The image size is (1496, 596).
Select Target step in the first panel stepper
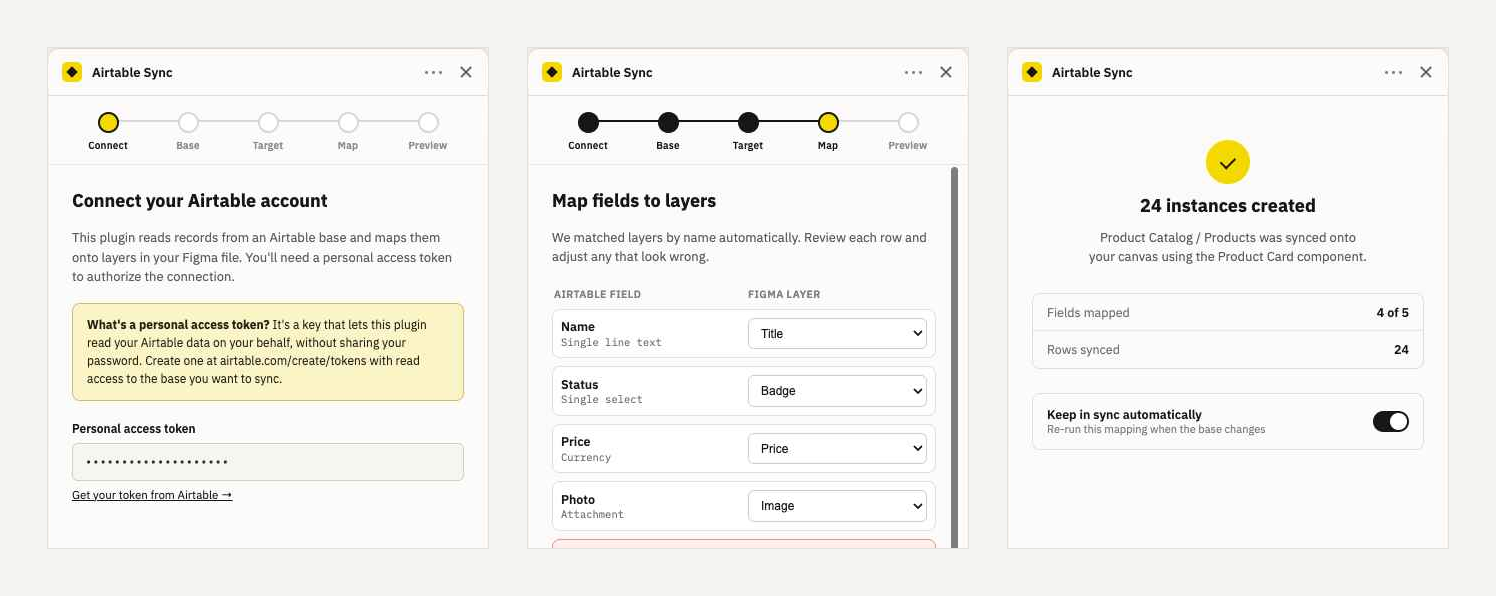tap(268, 131)
